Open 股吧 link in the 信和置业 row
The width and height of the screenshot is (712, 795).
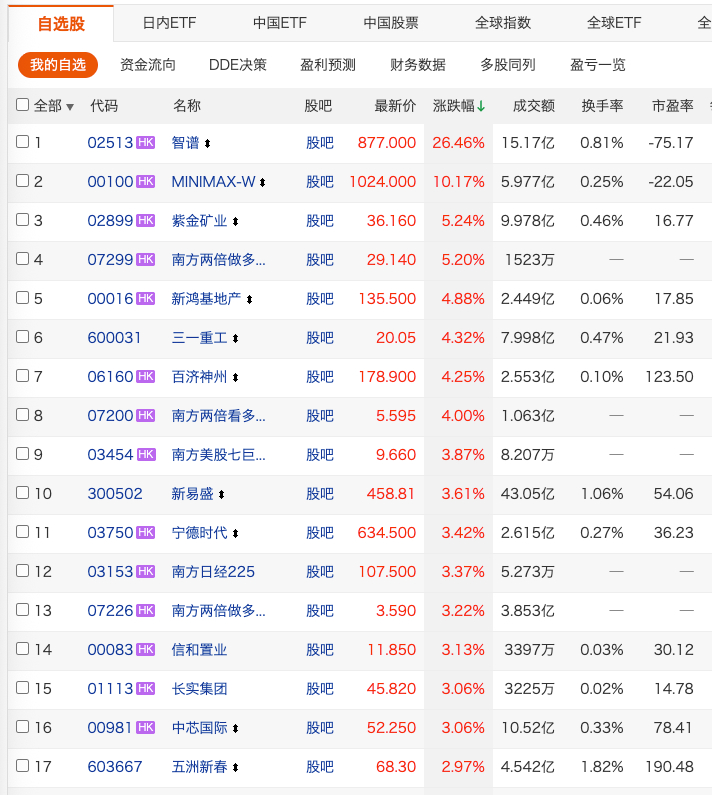pyautogui.click(x=319, y=650)
